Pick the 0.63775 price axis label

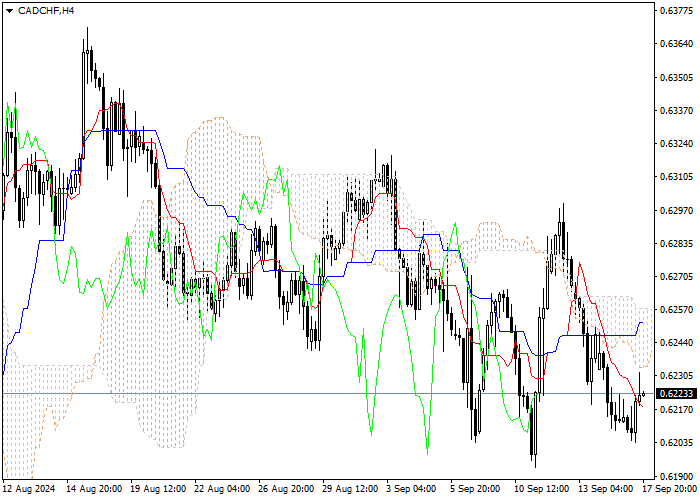coord(676,10)
